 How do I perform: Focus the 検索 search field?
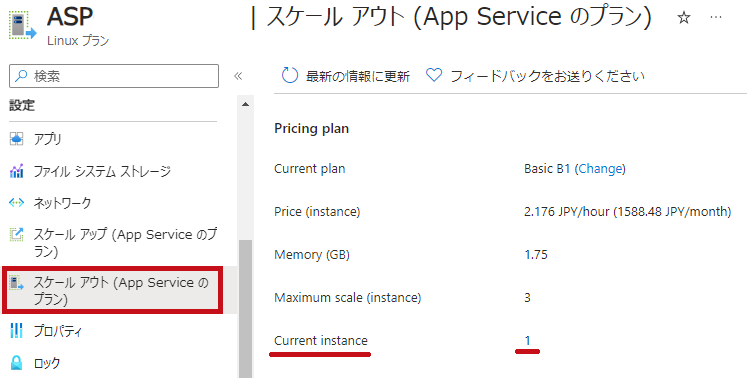(114, 76)
